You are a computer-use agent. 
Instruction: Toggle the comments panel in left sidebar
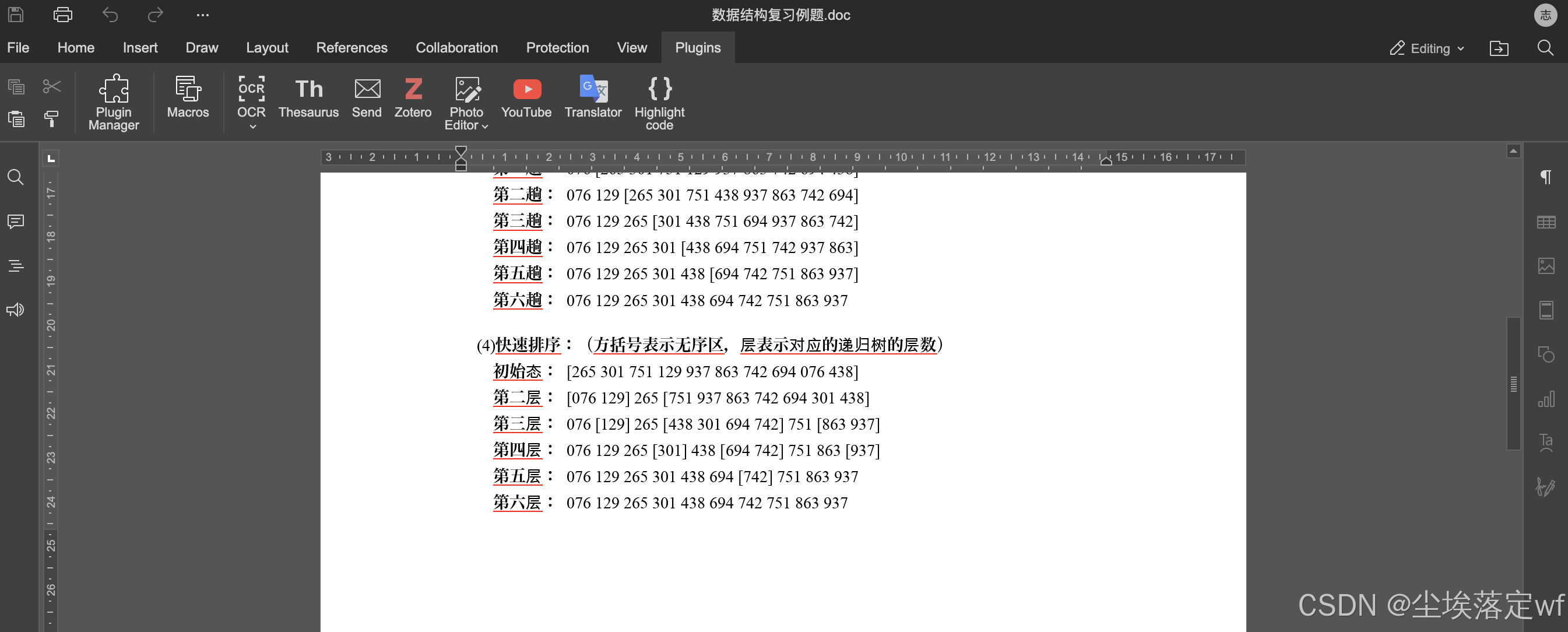pos(16,221)
